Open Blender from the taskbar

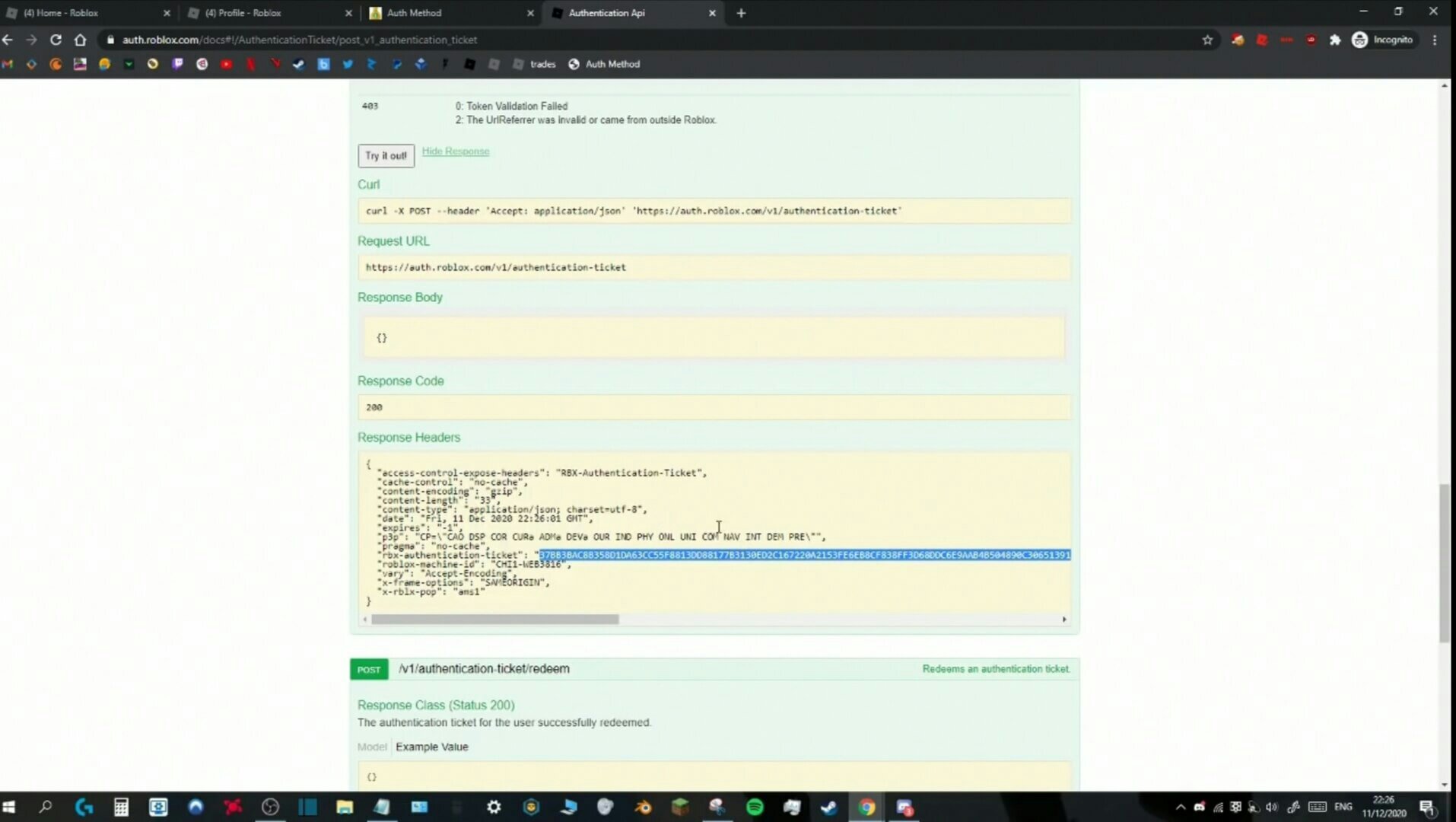[643, 807]
